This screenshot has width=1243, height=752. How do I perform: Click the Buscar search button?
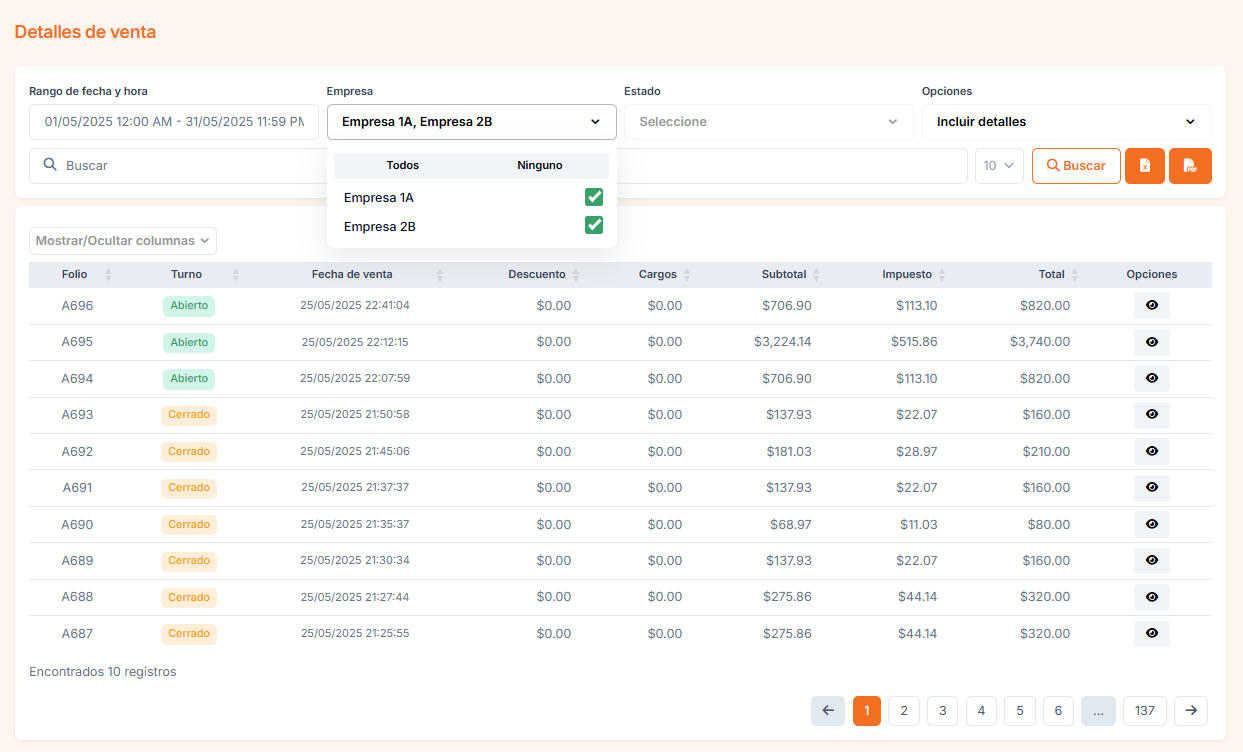pos(1076,166)
